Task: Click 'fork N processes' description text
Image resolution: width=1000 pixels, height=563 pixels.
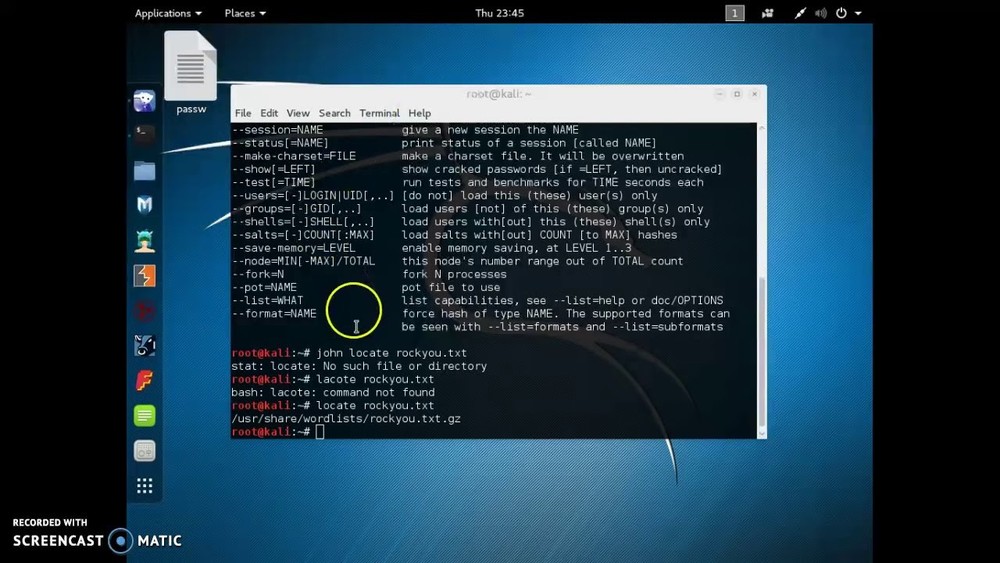Action: click(454, 274)
